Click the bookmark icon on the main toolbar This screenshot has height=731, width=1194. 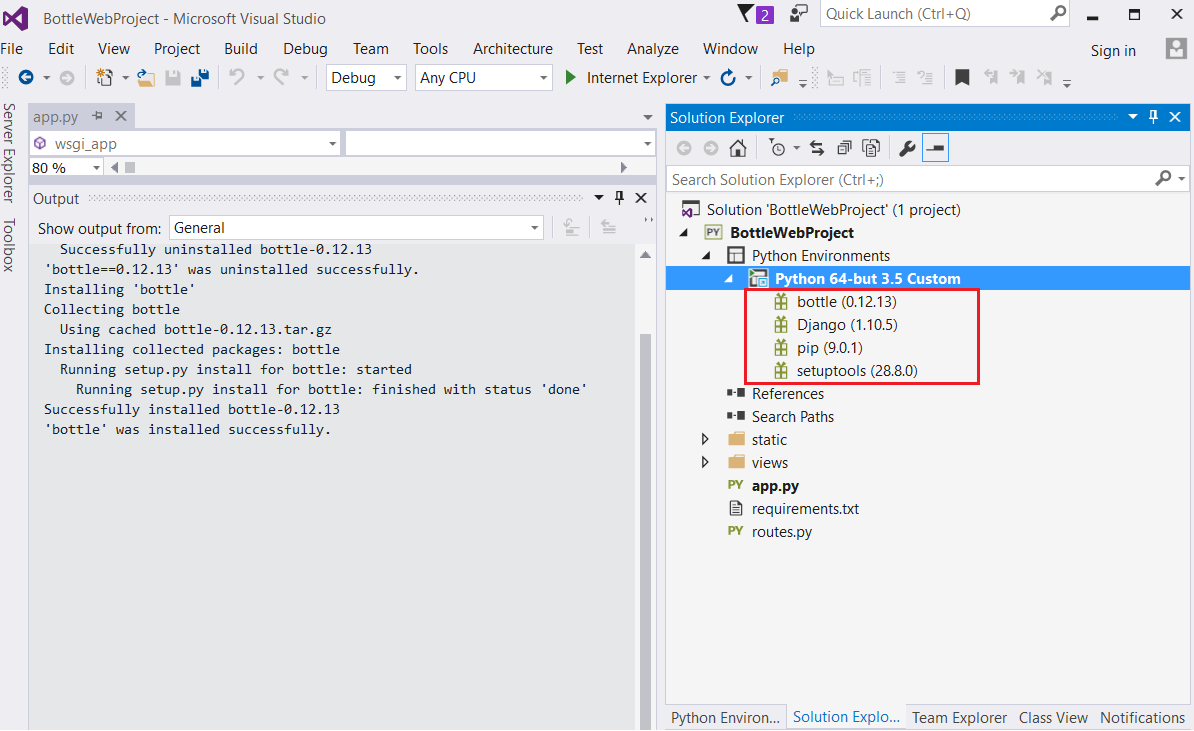pos(962,77)
